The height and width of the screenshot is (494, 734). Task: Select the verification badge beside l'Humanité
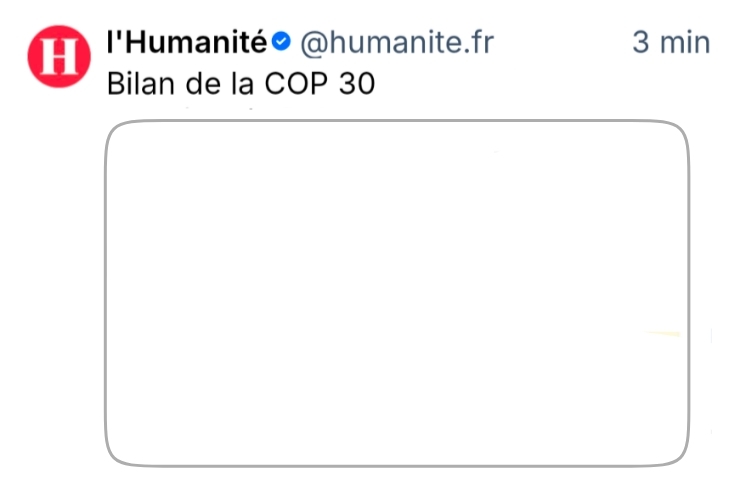point(281,42)
